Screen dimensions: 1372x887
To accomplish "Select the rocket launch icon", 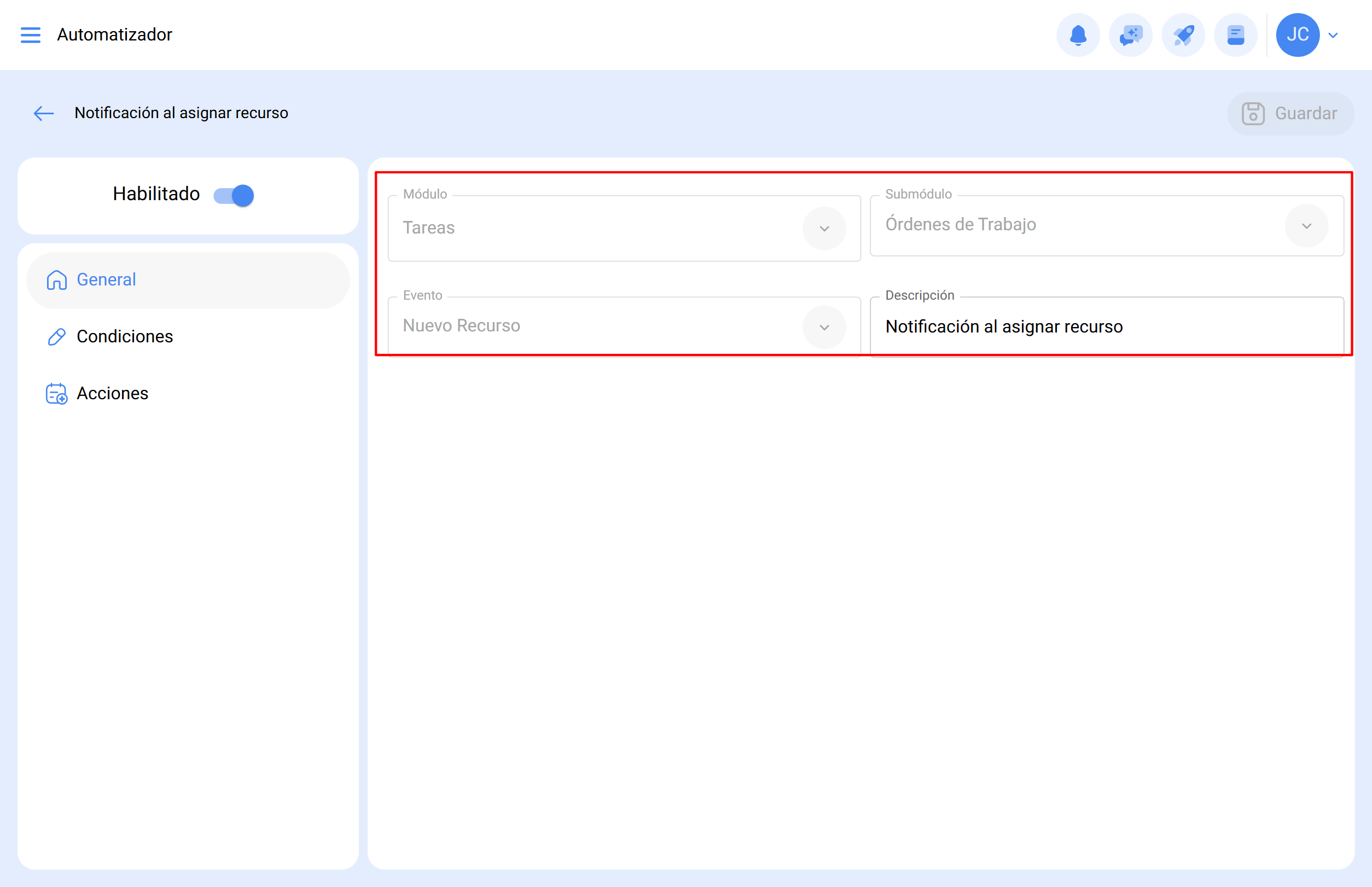I will click(x=1182, y=34).
